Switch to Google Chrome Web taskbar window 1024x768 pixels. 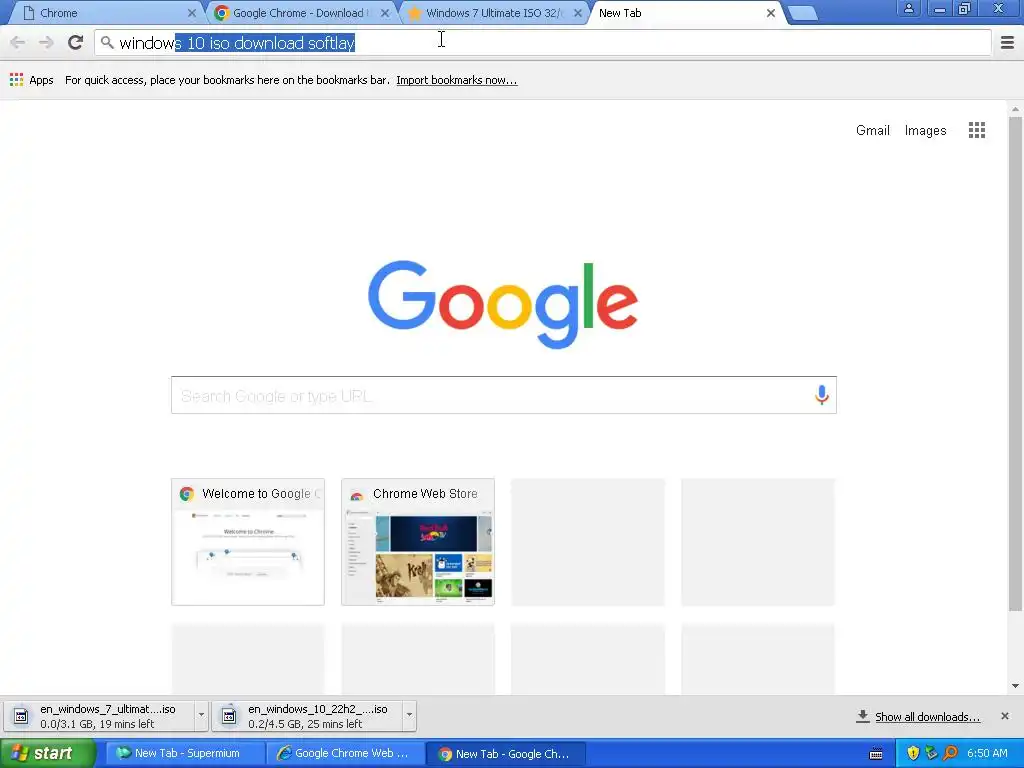[x=346, y=754]
